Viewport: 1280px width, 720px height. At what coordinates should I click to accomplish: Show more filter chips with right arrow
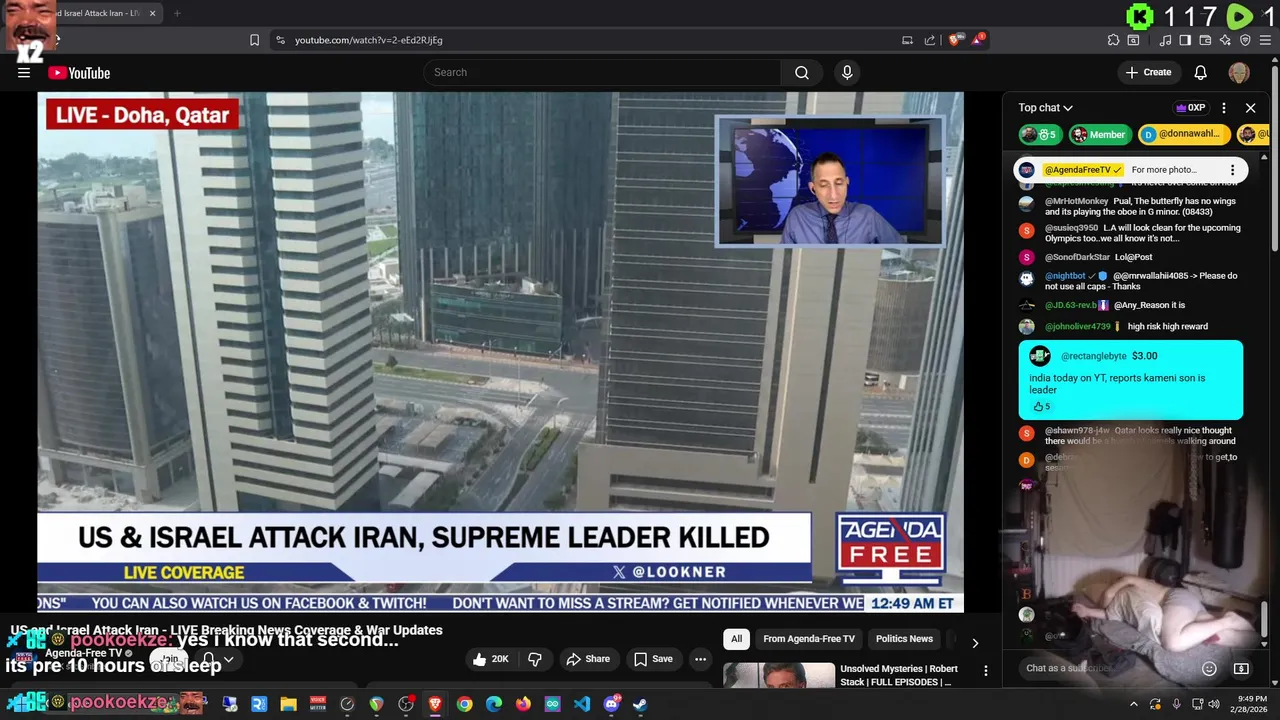975,642
